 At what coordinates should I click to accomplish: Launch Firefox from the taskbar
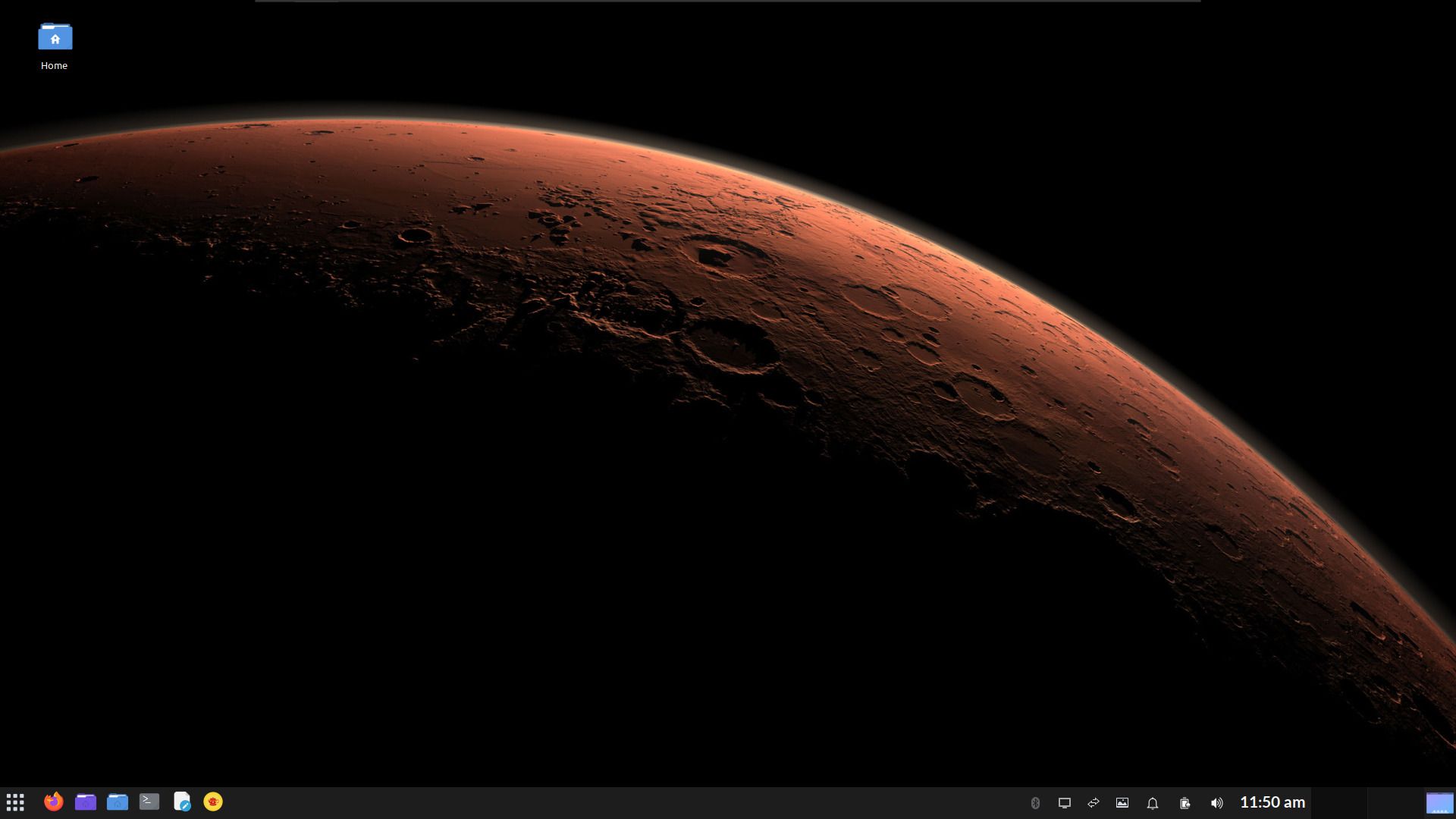[x=53, y=802]
